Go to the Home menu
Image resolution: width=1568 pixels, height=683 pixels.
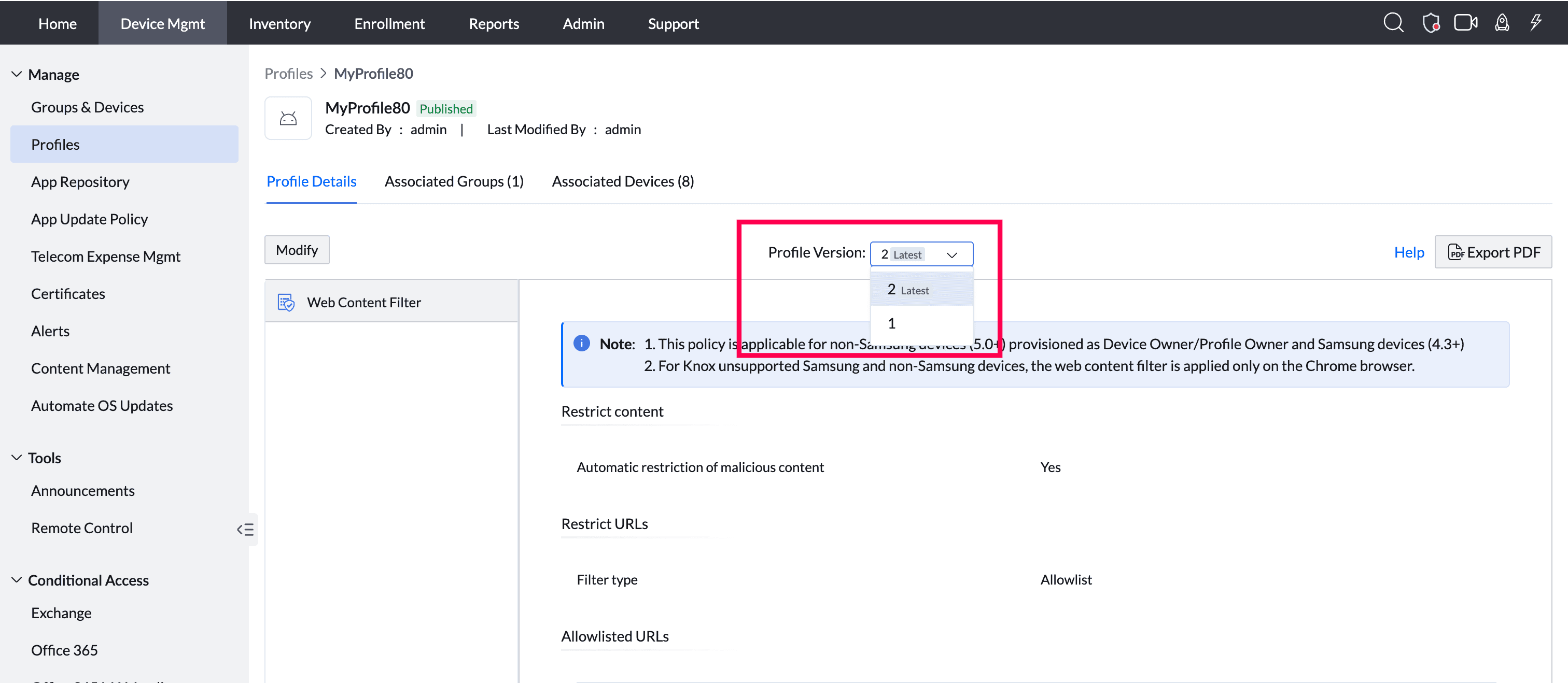[x=57, y=23]
